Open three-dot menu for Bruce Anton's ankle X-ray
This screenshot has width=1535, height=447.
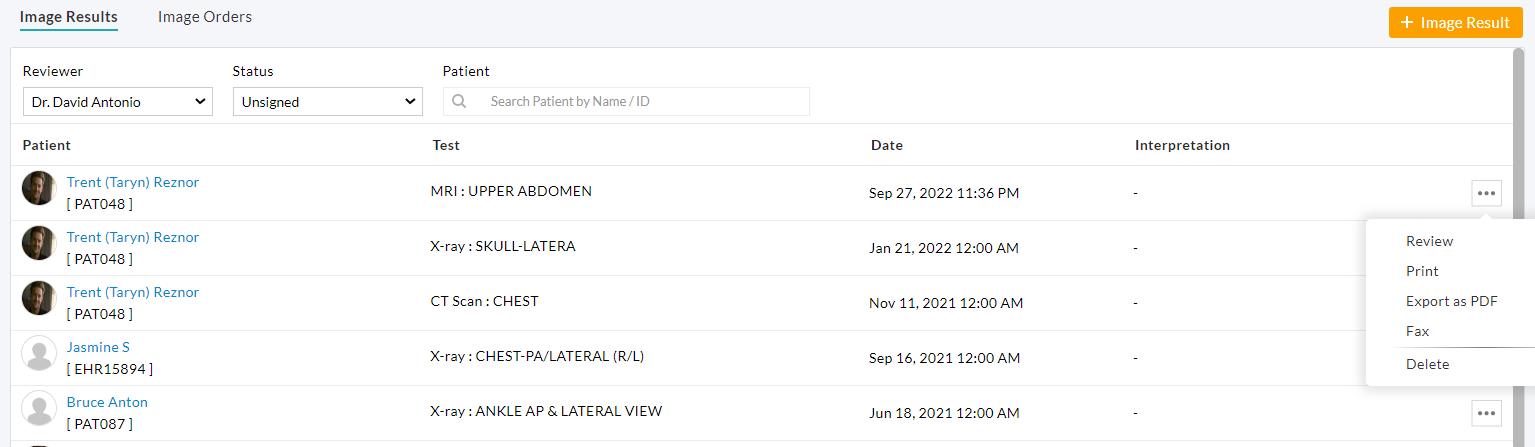tap(1486, 412)
